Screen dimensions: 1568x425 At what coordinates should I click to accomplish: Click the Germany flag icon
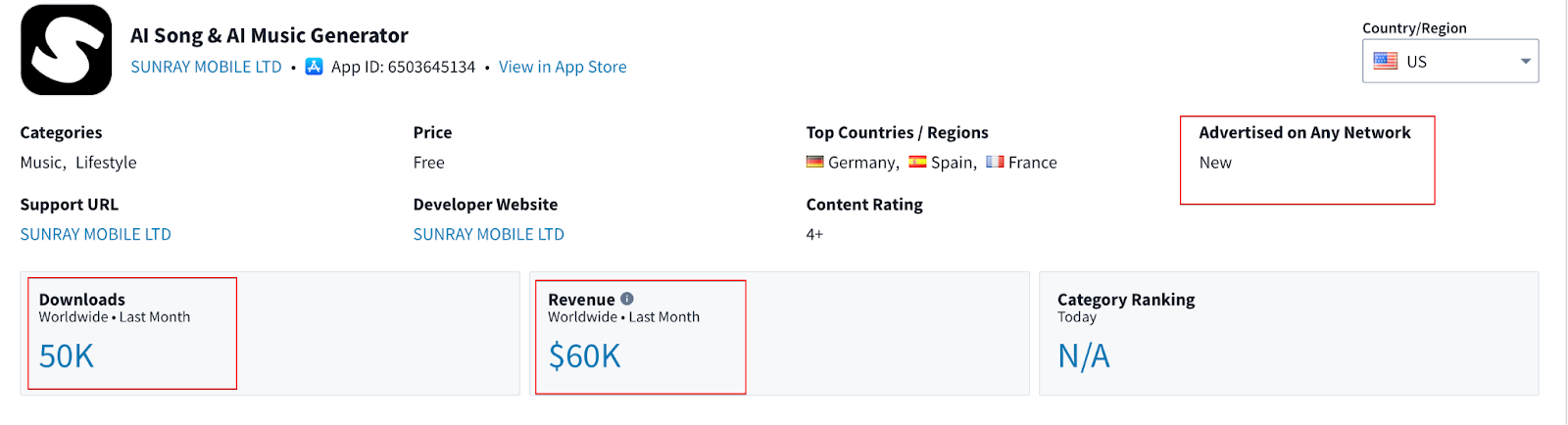pos(814,162)
